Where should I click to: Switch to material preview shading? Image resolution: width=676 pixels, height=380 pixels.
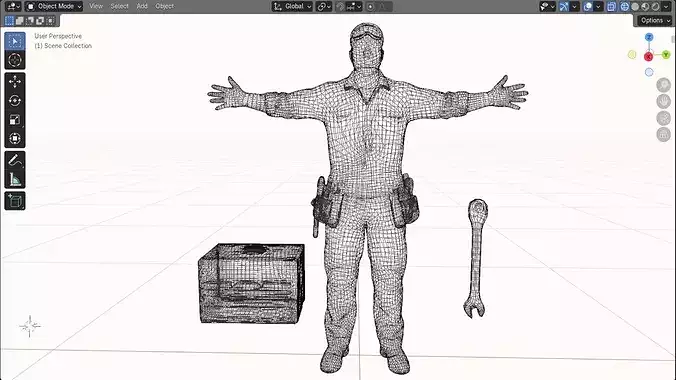click(x=645, y=6)
